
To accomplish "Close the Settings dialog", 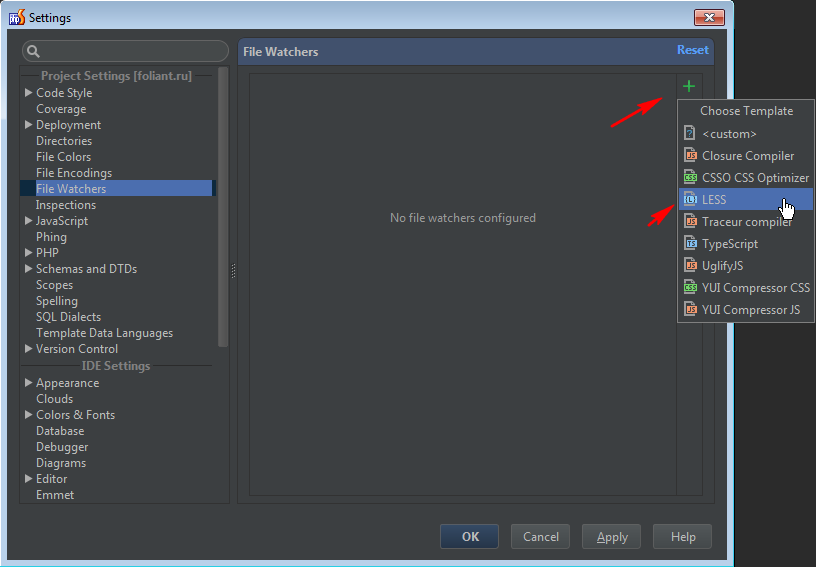I will pyautogui.click(x=709, y=18).
